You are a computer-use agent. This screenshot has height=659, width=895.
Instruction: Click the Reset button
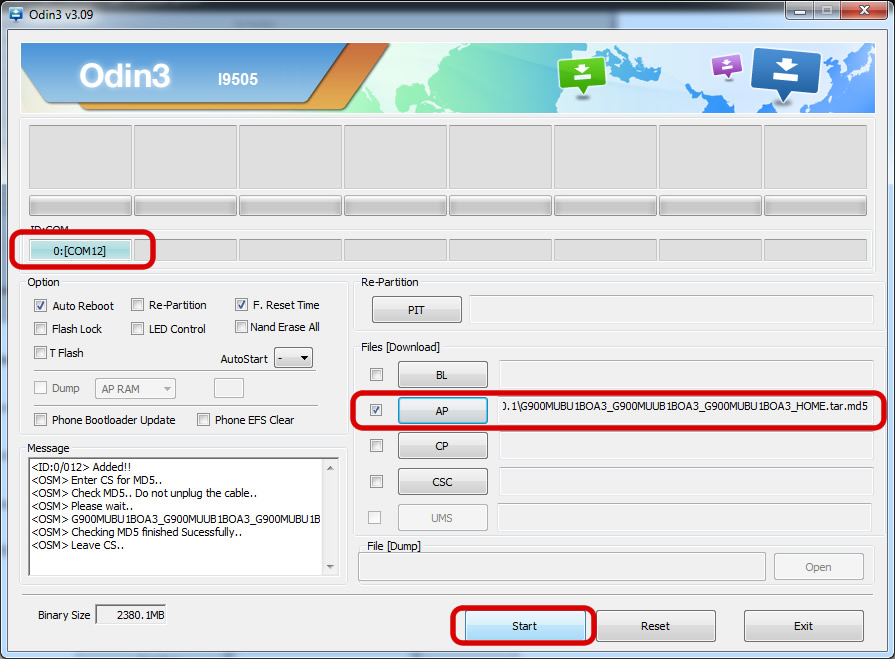pyautogui.click(x=655, y=626)
